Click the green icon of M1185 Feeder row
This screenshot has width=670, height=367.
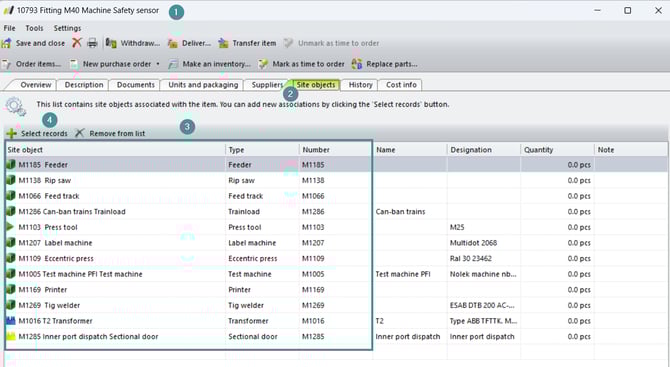pyautogui.click(x=11, y=164)
